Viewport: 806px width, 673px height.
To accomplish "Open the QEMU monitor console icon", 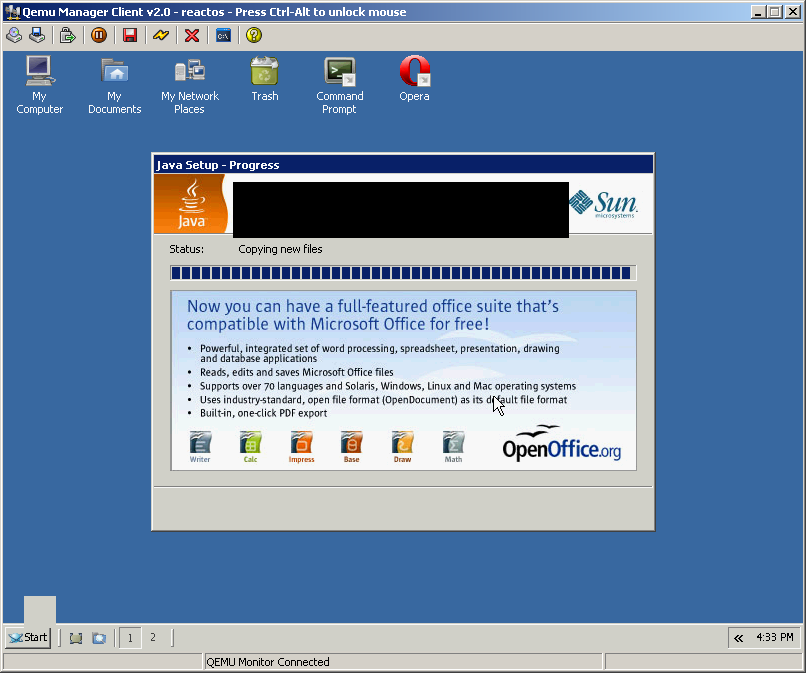I will click(223, 35).
